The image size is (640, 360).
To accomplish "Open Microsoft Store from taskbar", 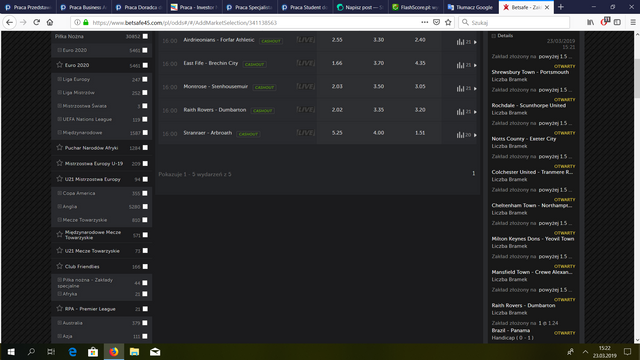I will (93, 351).
